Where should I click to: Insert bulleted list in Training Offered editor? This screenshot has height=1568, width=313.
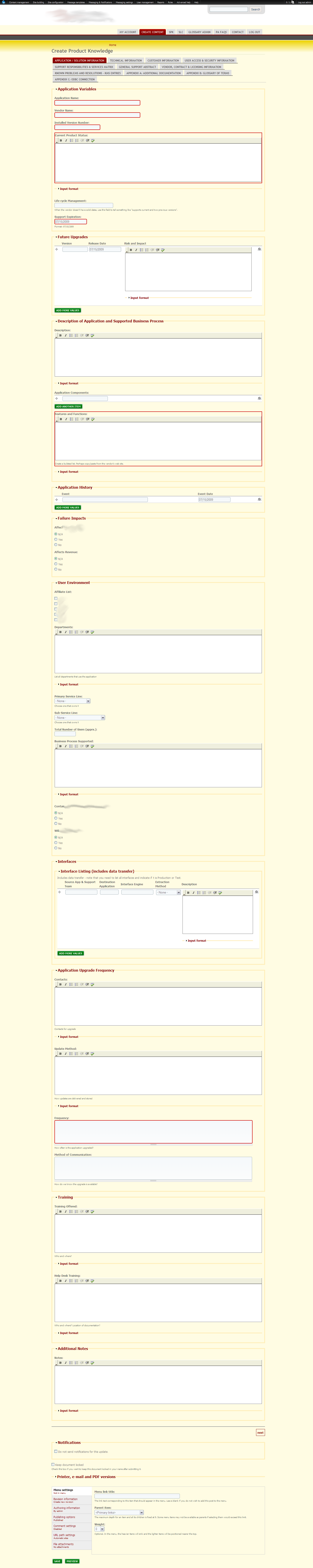[x=71, y=1211]
